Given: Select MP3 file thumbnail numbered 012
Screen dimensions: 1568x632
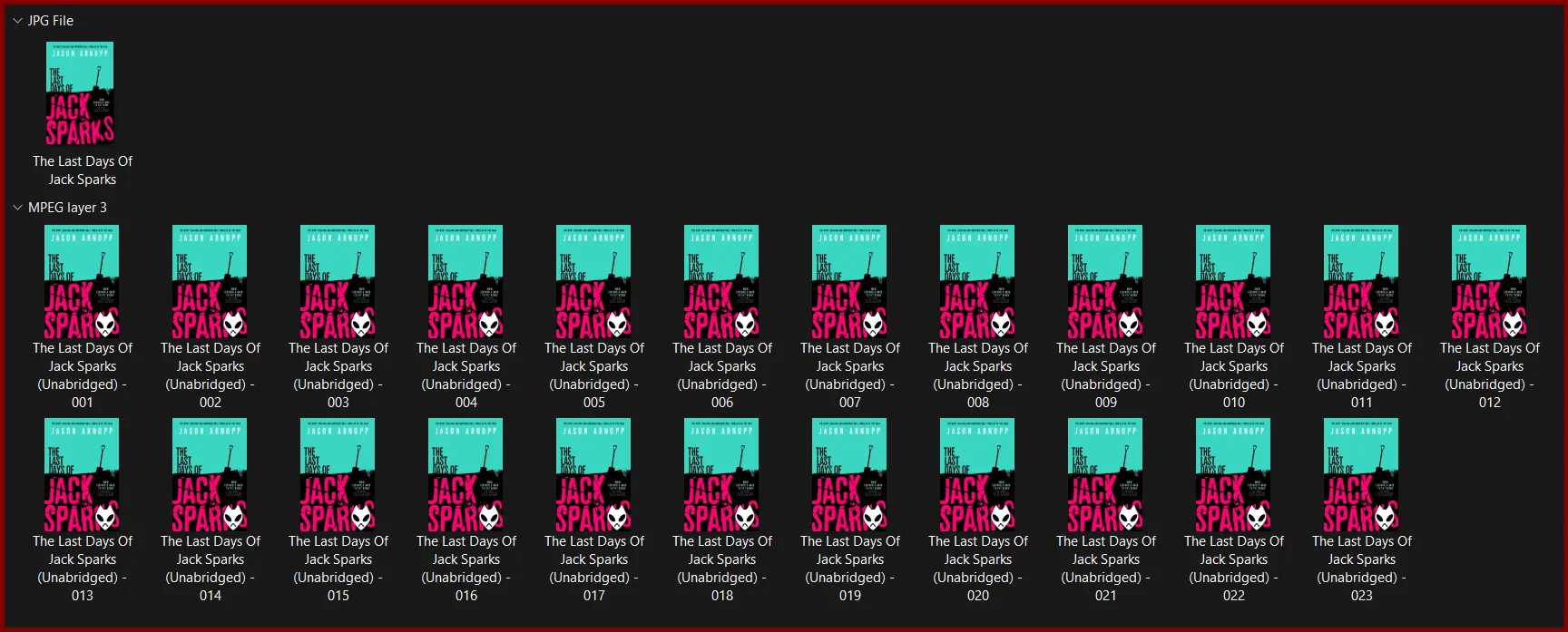Looking at the screenshot, I should tap(1490, 281).
